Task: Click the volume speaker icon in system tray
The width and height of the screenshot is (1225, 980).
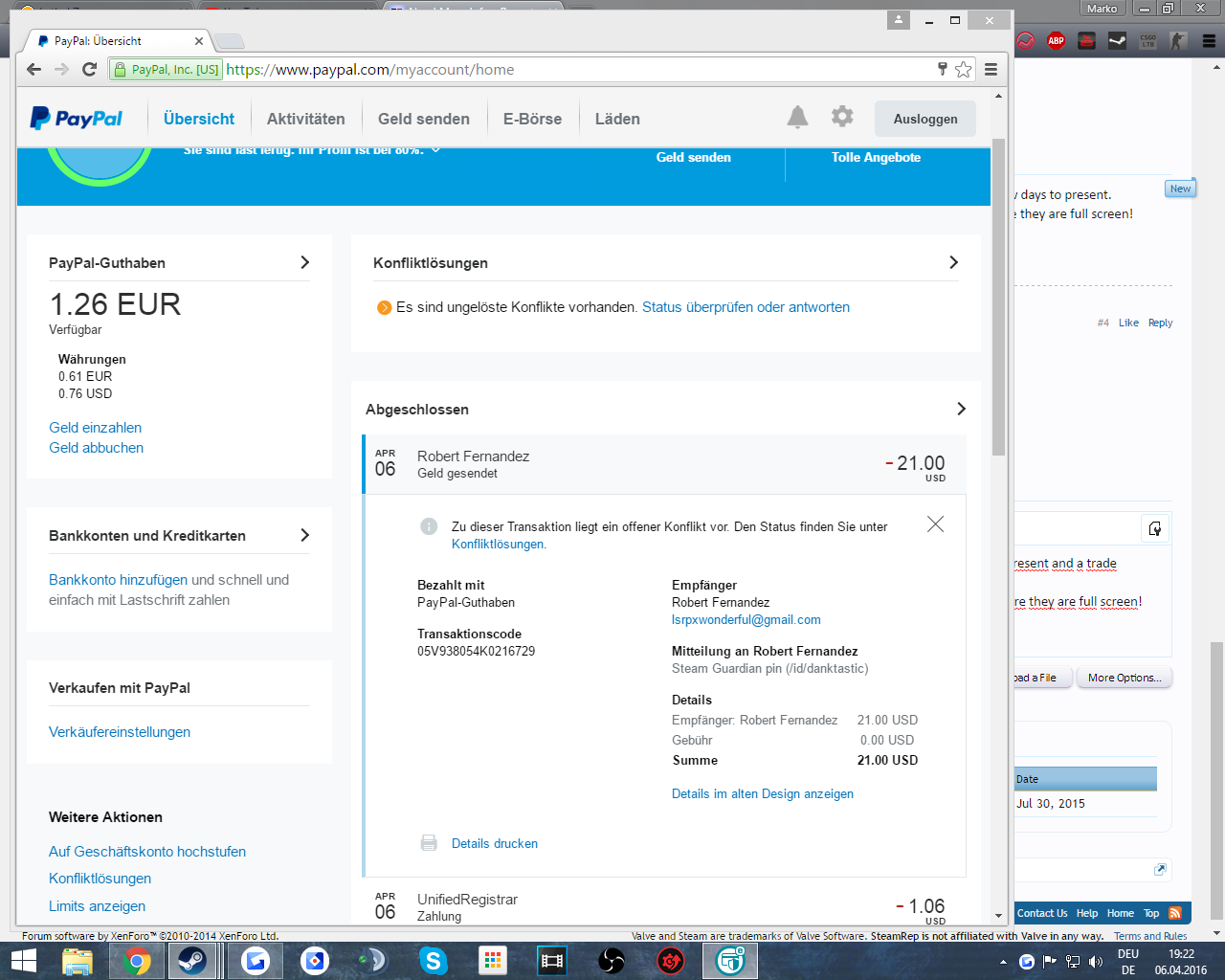Action: pyautogui.click(x=1096, y=962)
